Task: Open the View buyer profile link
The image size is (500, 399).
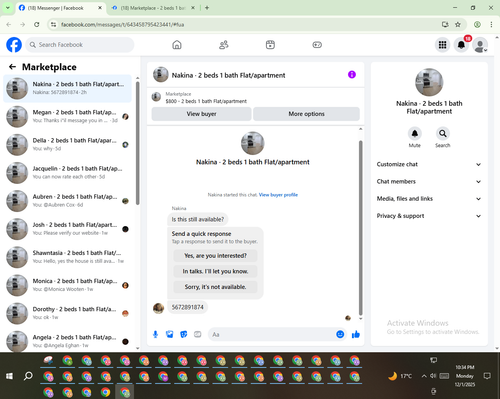Action: (x=278, y=195)
